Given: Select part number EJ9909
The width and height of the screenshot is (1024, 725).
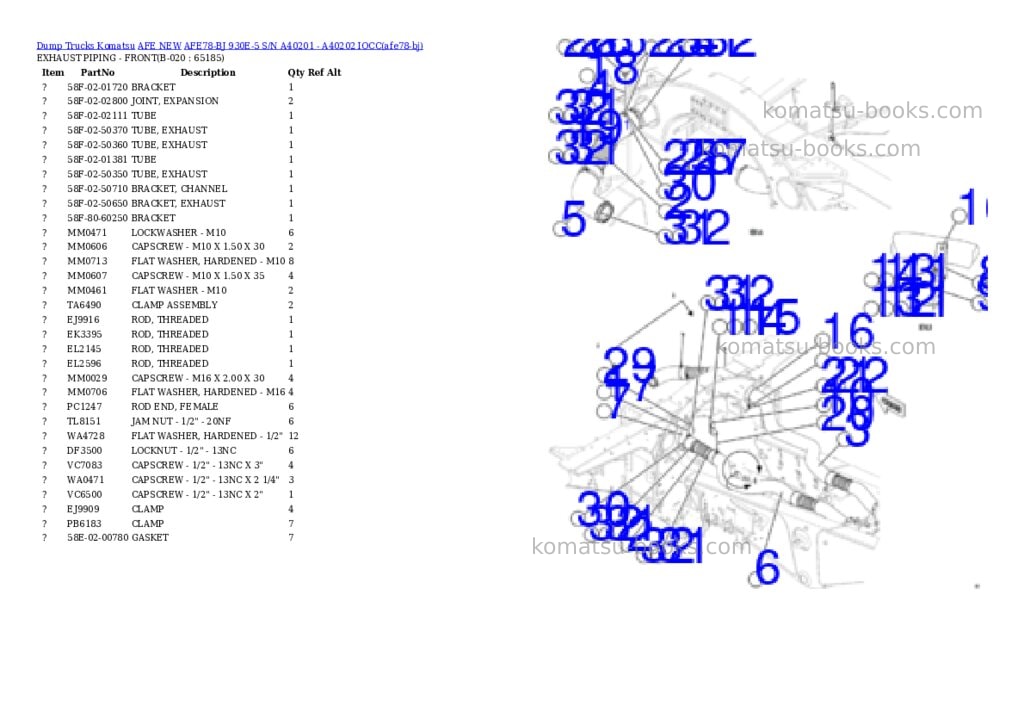Looking at the screenshot, I should (x=84, y=509).
